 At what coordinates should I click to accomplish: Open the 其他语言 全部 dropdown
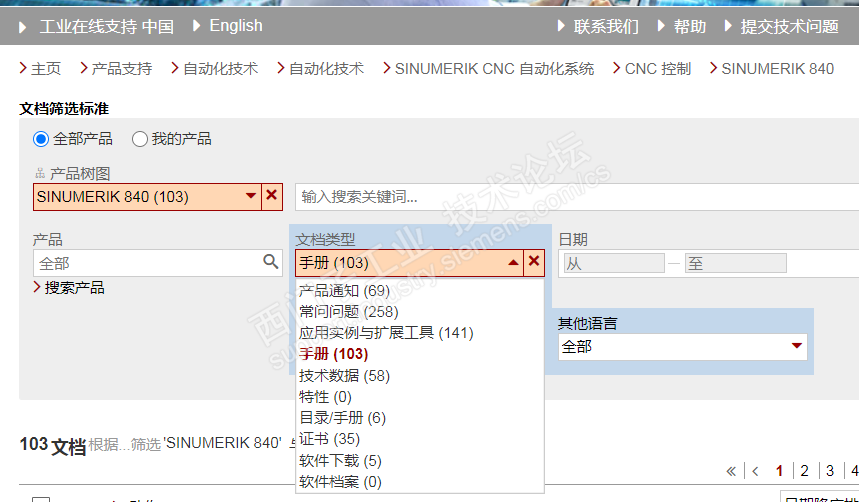(x=683, y=347)
